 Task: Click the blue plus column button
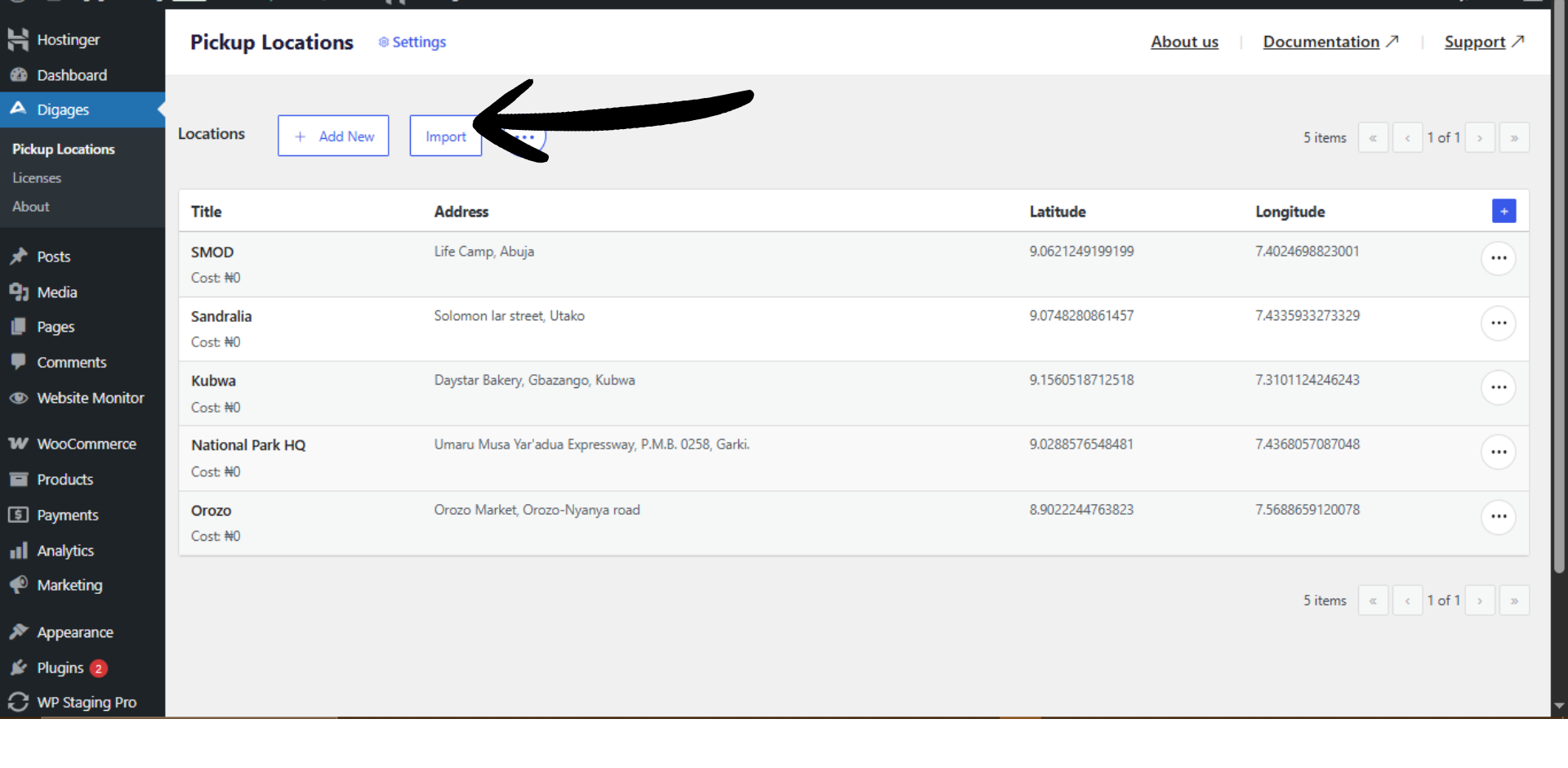1503,211
